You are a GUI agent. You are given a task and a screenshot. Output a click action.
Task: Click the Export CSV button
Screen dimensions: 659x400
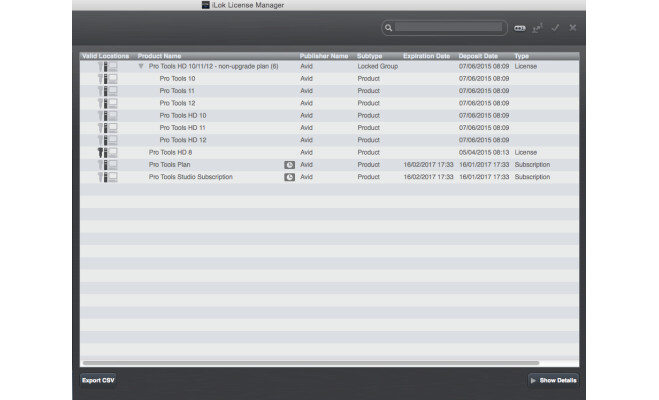click(98, 380)
